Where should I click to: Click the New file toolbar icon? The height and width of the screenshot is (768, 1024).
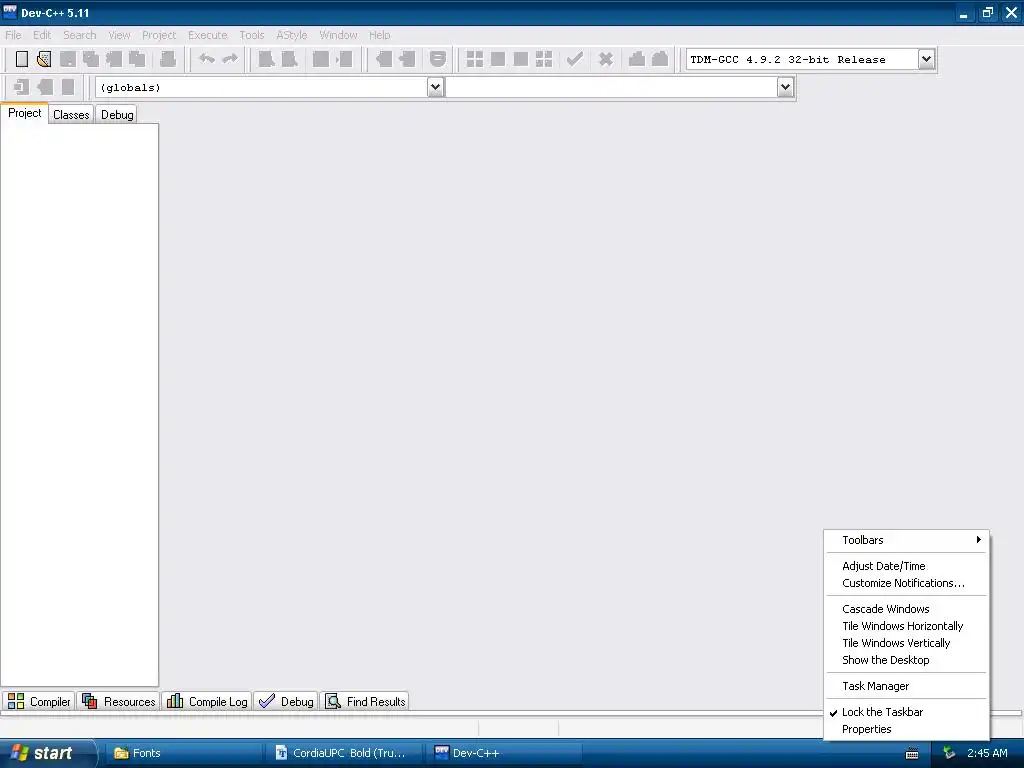tap(22, 59)
